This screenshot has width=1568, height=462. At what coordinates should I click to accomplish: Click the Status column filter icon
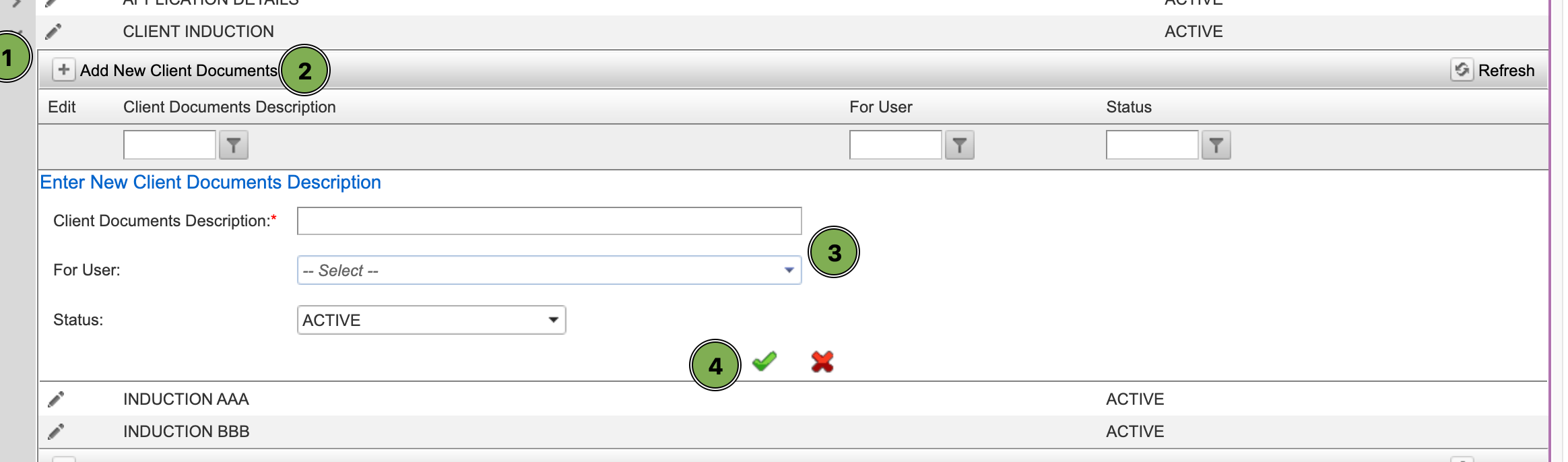click(x=1216, y=145)
